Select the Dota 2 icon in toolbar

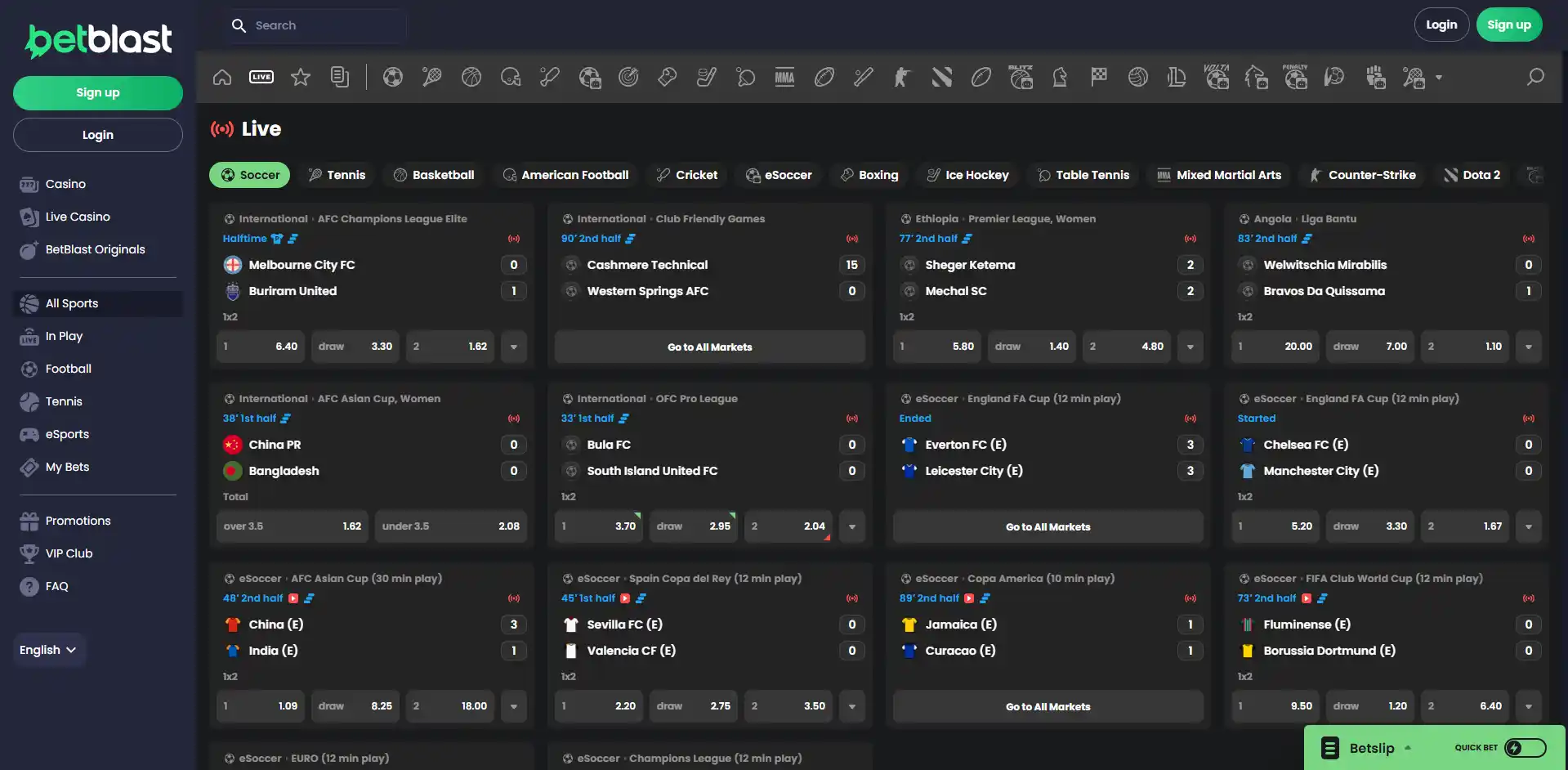coord(942,77)
